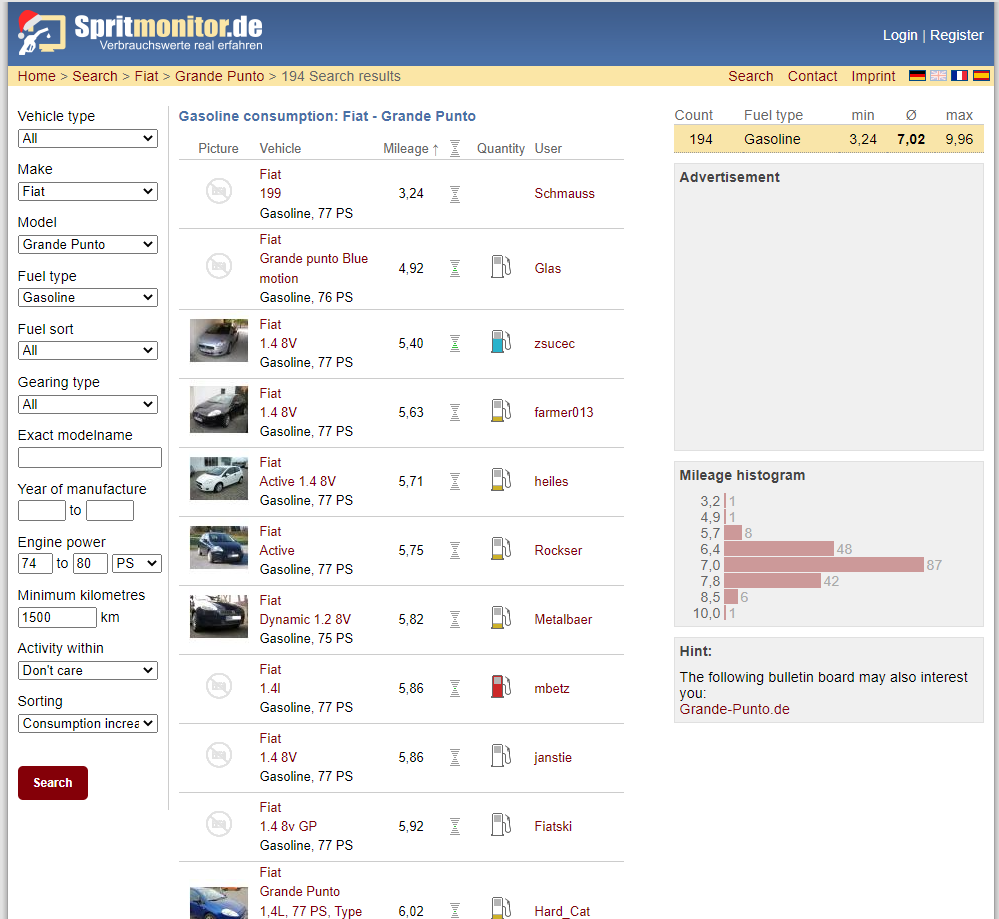This screenshot has height=919, width=999.
Task: Open the Fuel type dropdown
Action: tap(88, 298)
